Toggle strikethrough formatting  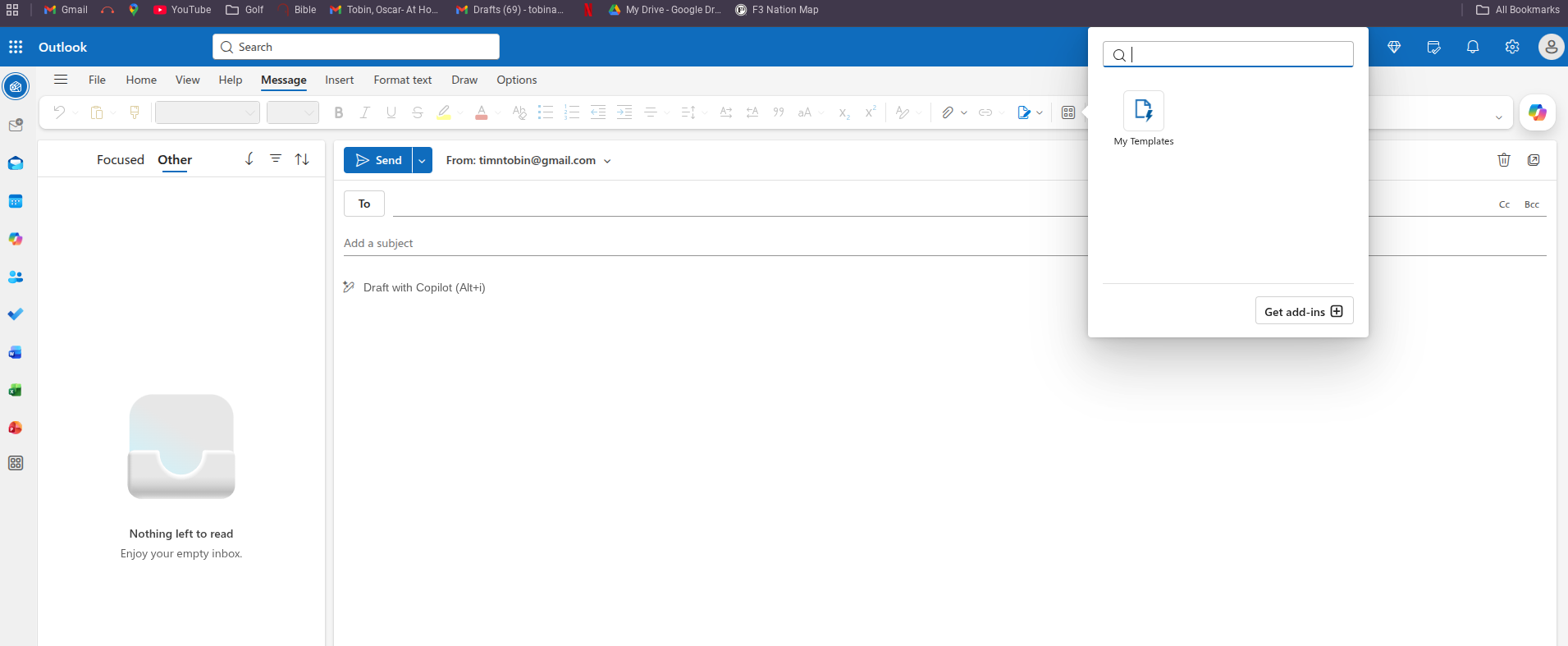[x=418, y=112]
